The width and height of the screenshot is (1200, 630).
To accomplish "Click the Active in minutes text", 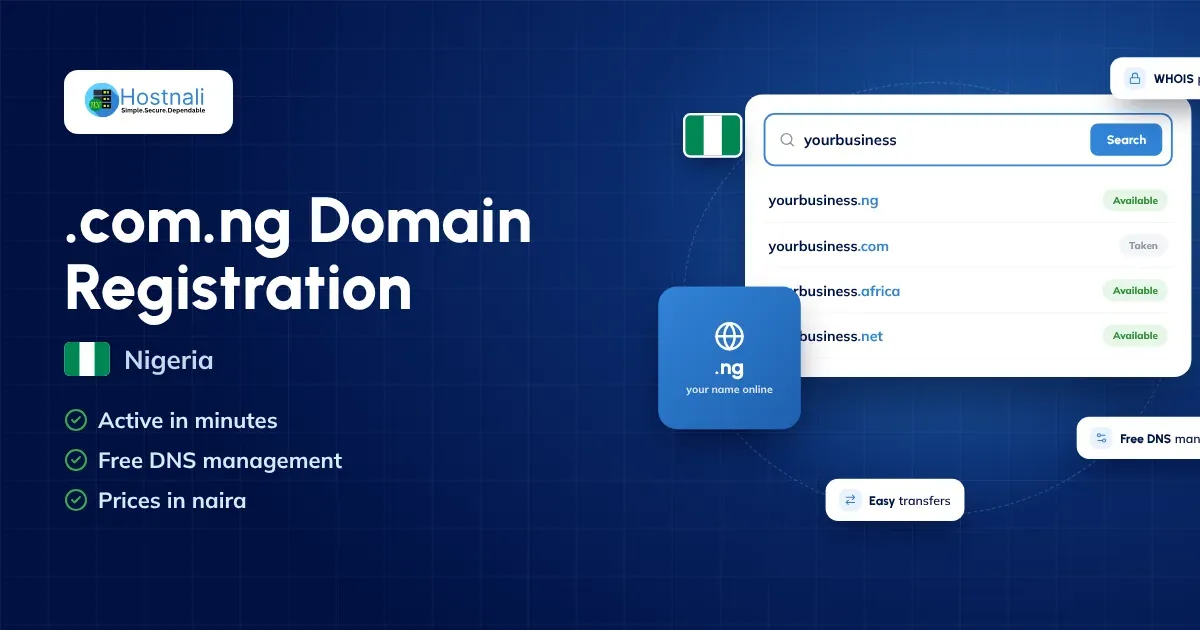I will [x=188, y=420].
